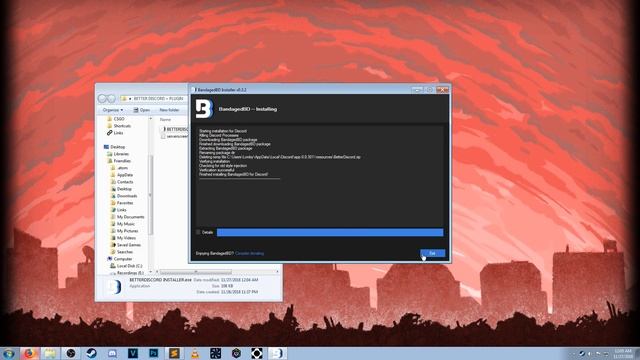Select Contacts folder in navigation tree
Viewport: 640px width, 360px height.
(125, 182)
